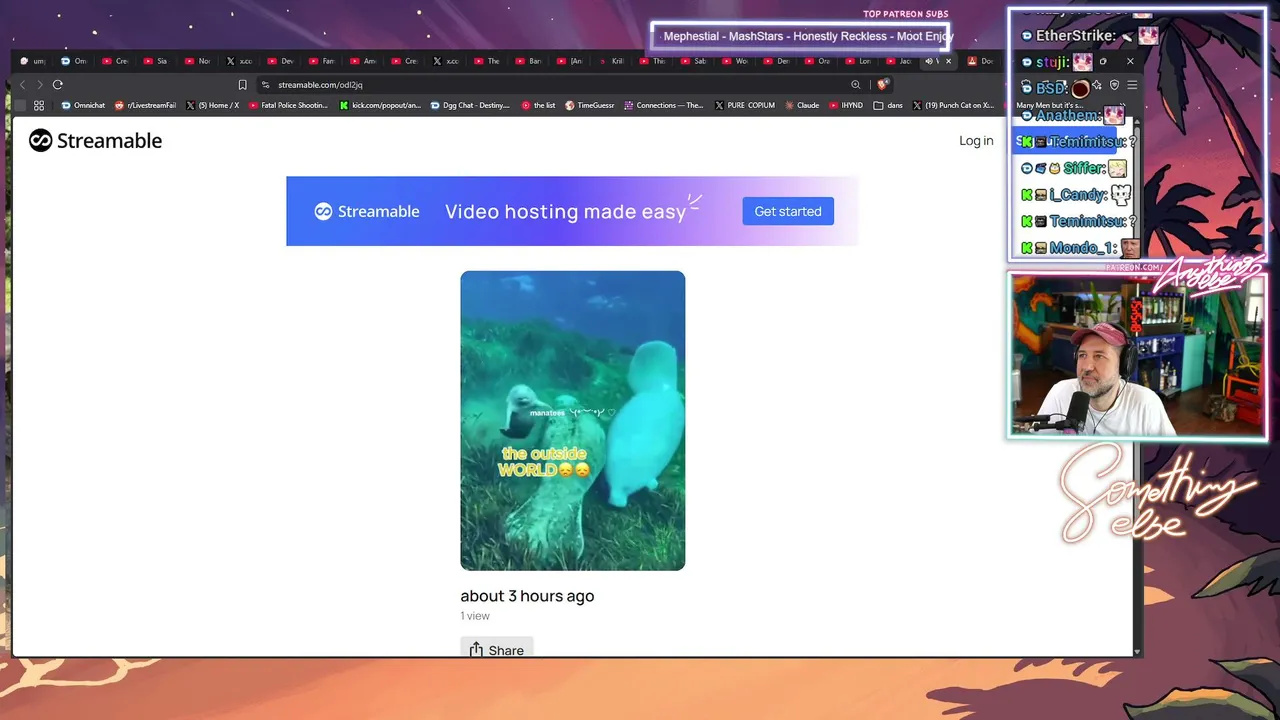Switch to the "Doc" browser tab
Screen dimensions: 1280x720
[981, 61]
